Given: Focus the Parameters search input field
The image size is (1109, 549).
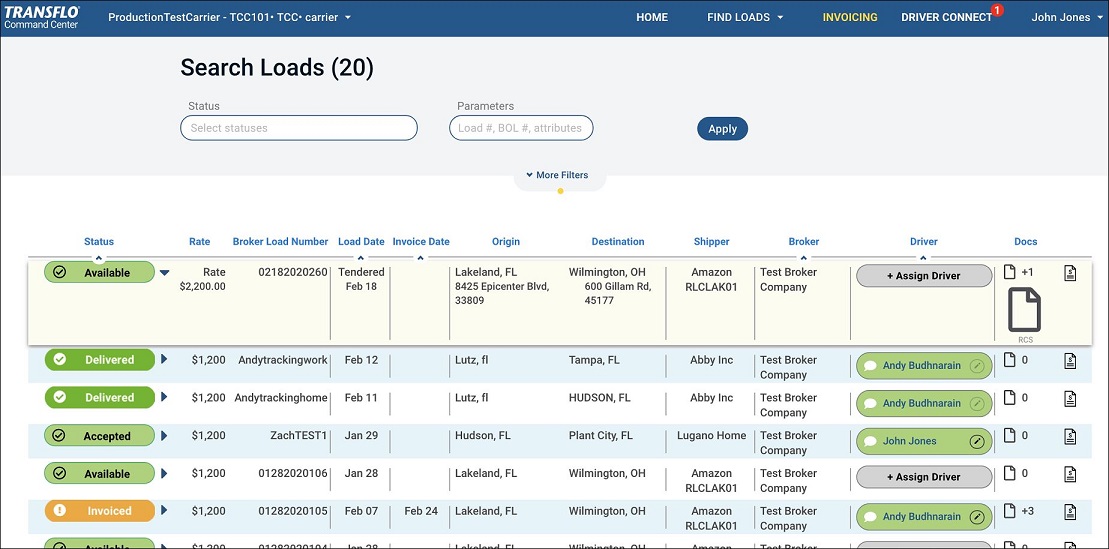Looking at the screenshot, I should [x=521, y=128].
